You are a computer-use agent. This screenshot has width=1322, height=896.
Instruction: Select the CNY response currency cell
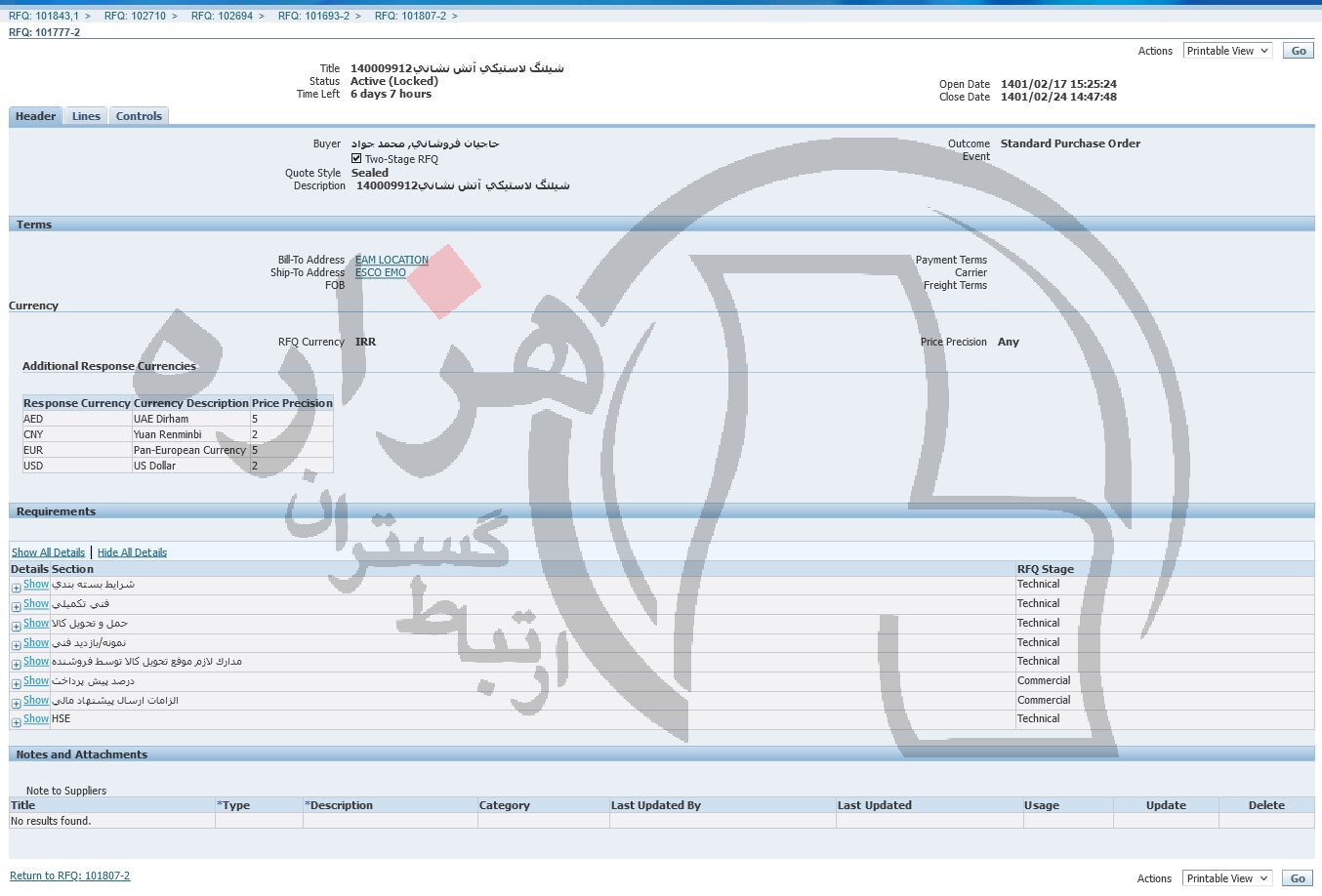[x=76, y=434]
